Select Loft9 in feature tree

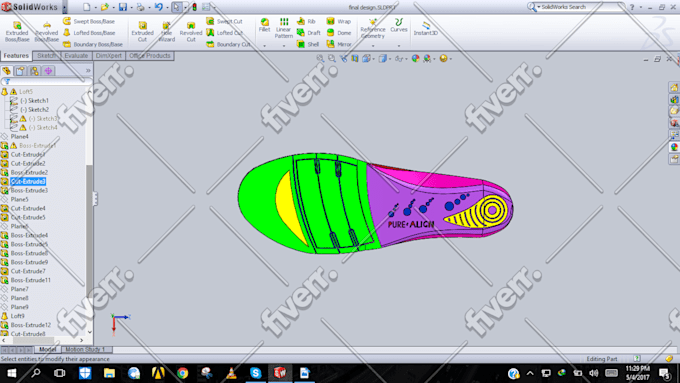tap(17, 316)
